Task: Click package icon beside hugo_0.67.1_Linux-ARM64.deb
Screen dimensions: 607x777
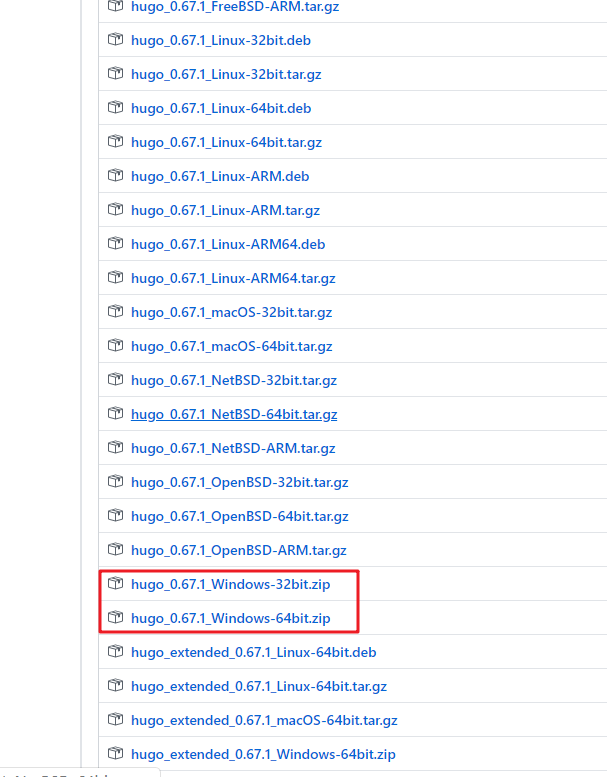Action: click(115, 244)
